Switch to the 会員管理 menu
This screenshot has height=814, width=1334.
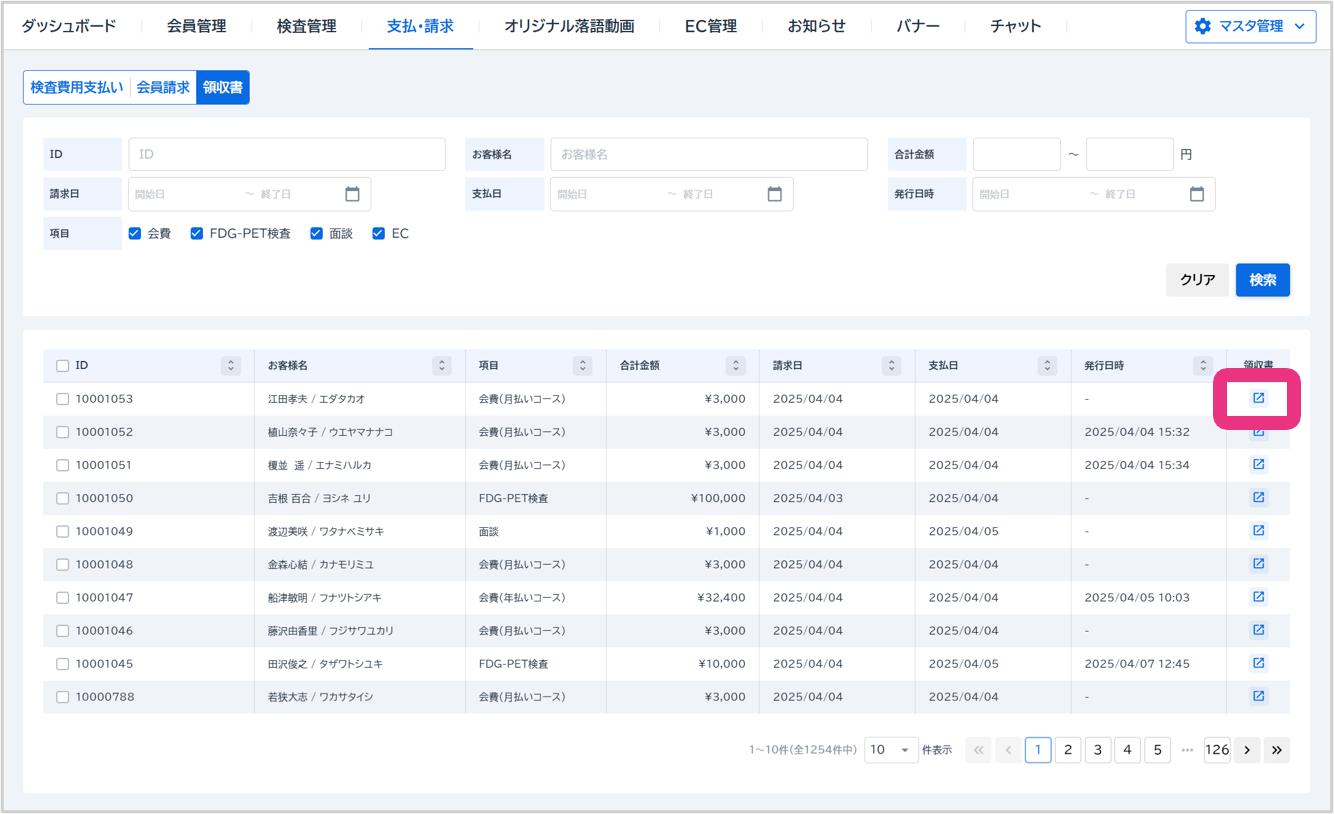pos(196,26)
